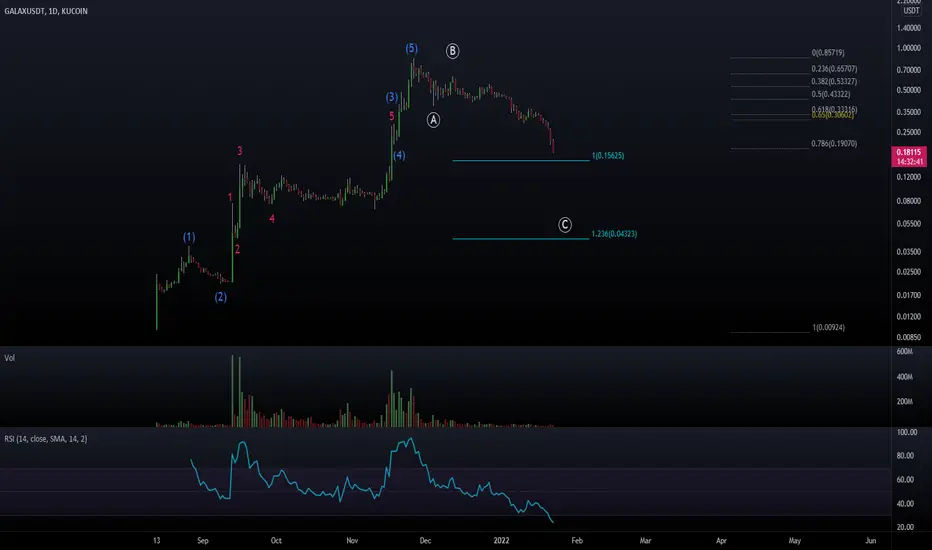This screenshot has height=550, width=932.
Task: Open the RSI (14, close, SMA, 14, 2) legend
Action: click(46, 439)
